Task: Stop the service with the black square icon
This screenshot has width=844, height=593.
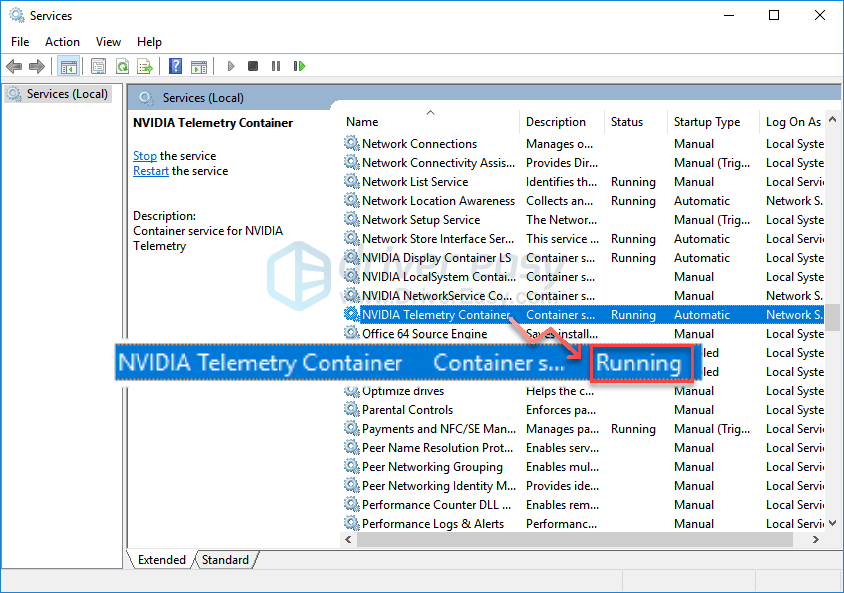Action: 253,66
